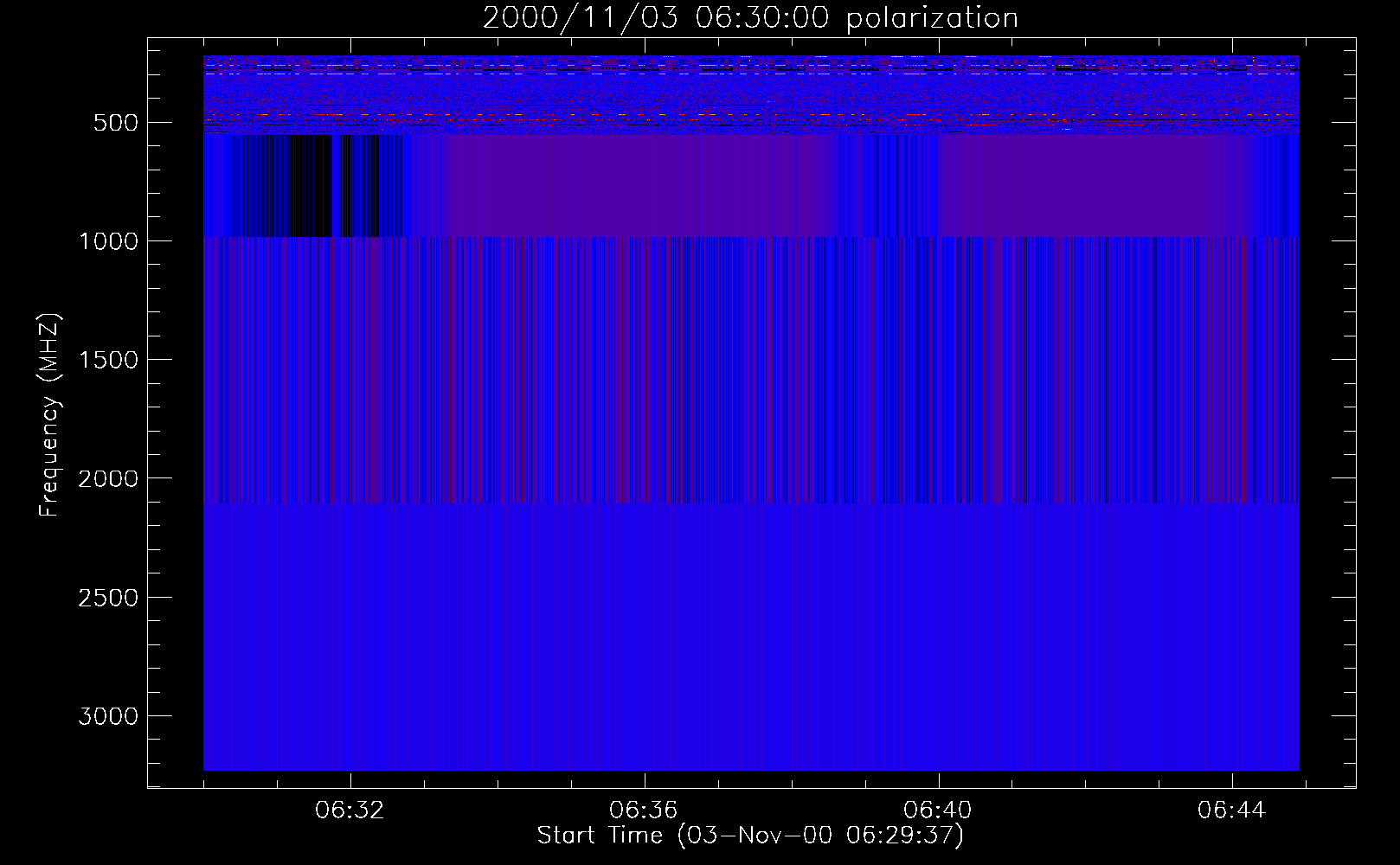Click the 2500 frequency tick label
The height and width of the screenshot is (865, 1400).
click(x=108, y=598)
